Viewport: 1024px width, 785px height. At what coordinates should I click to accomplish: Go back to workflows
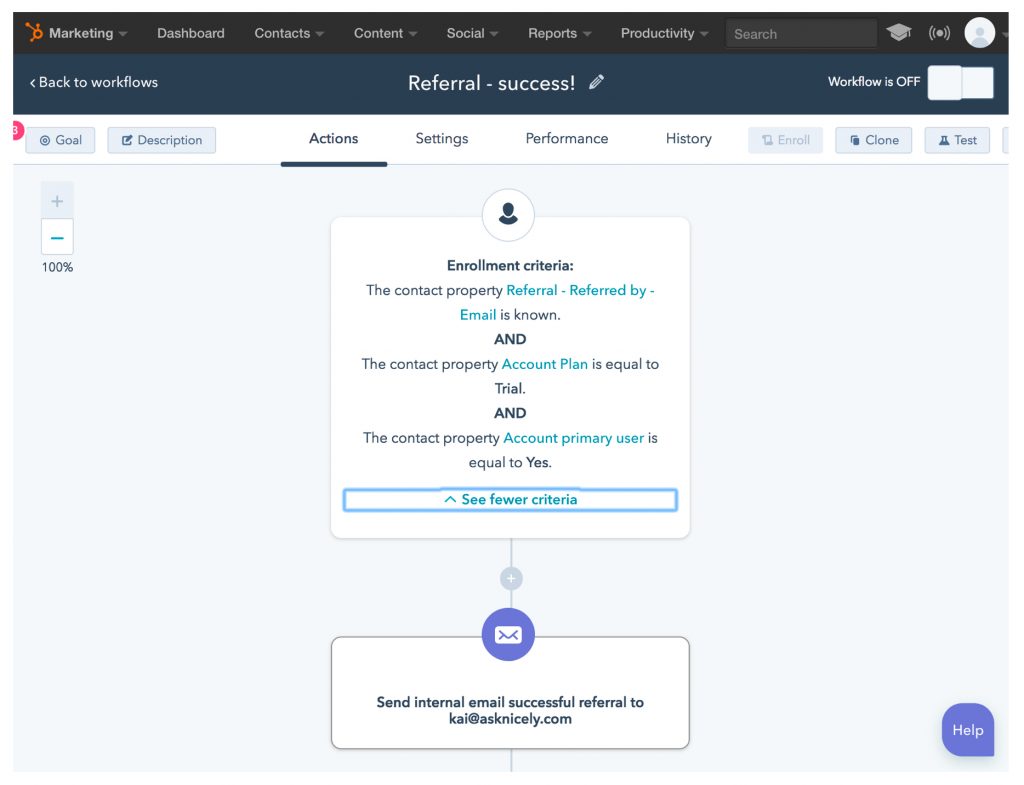pyautogui.click(x=93, y=82)
